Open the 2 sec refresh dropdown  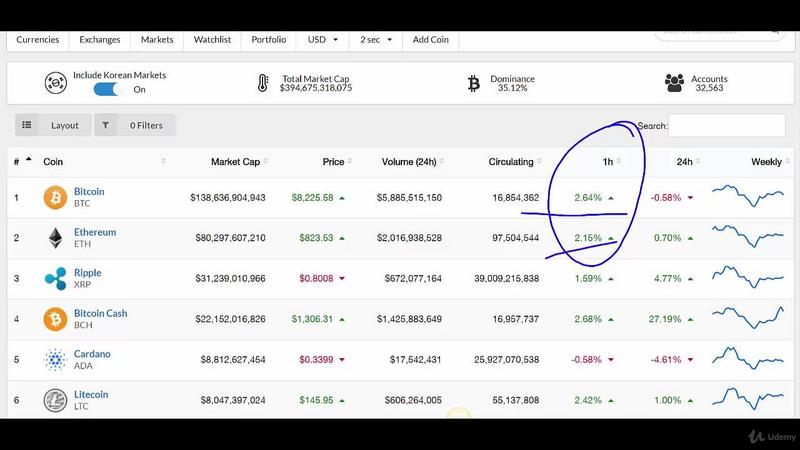[376, 39]
